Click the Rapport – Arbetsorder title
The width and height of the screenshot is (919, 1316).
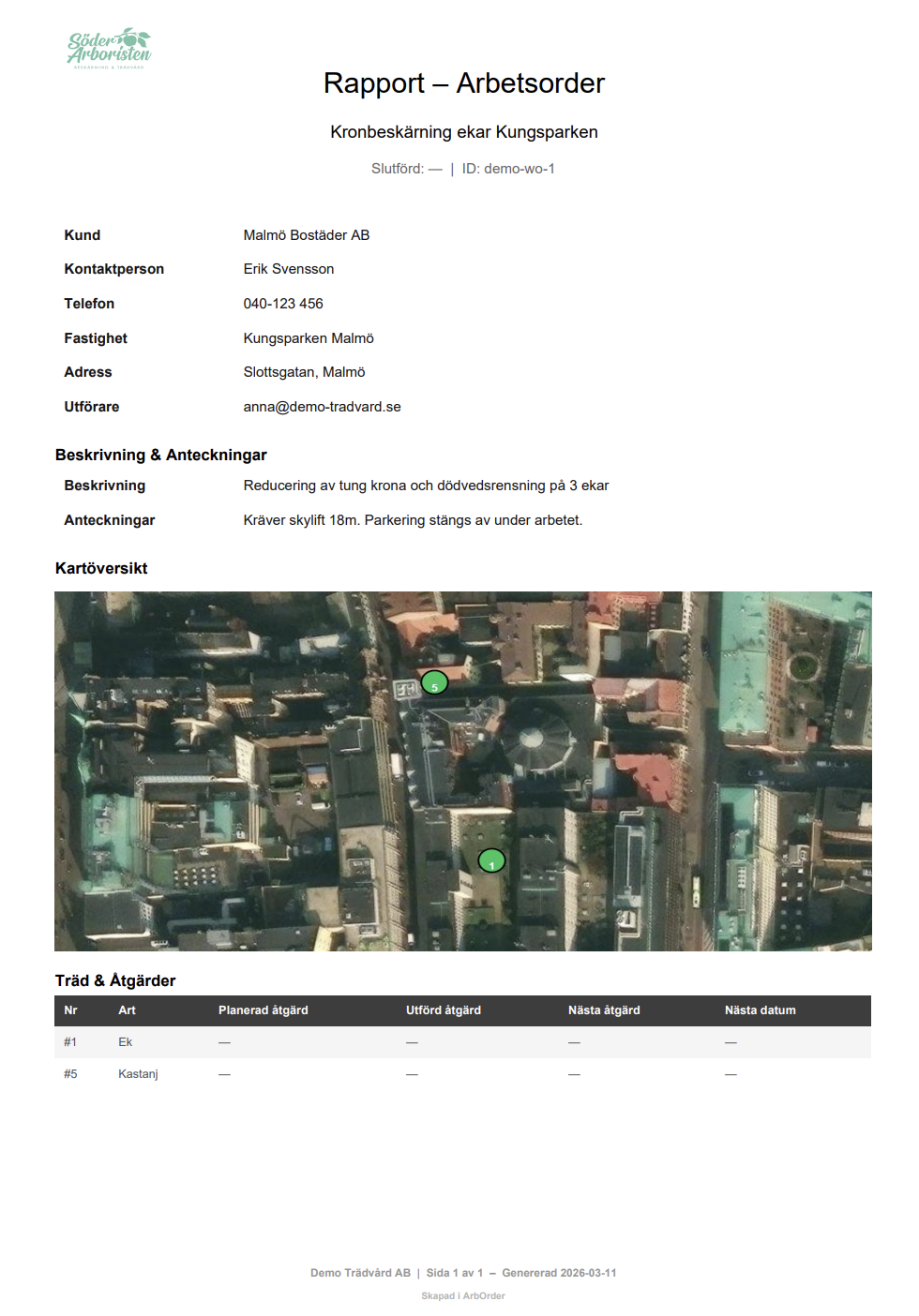(464, 83)
